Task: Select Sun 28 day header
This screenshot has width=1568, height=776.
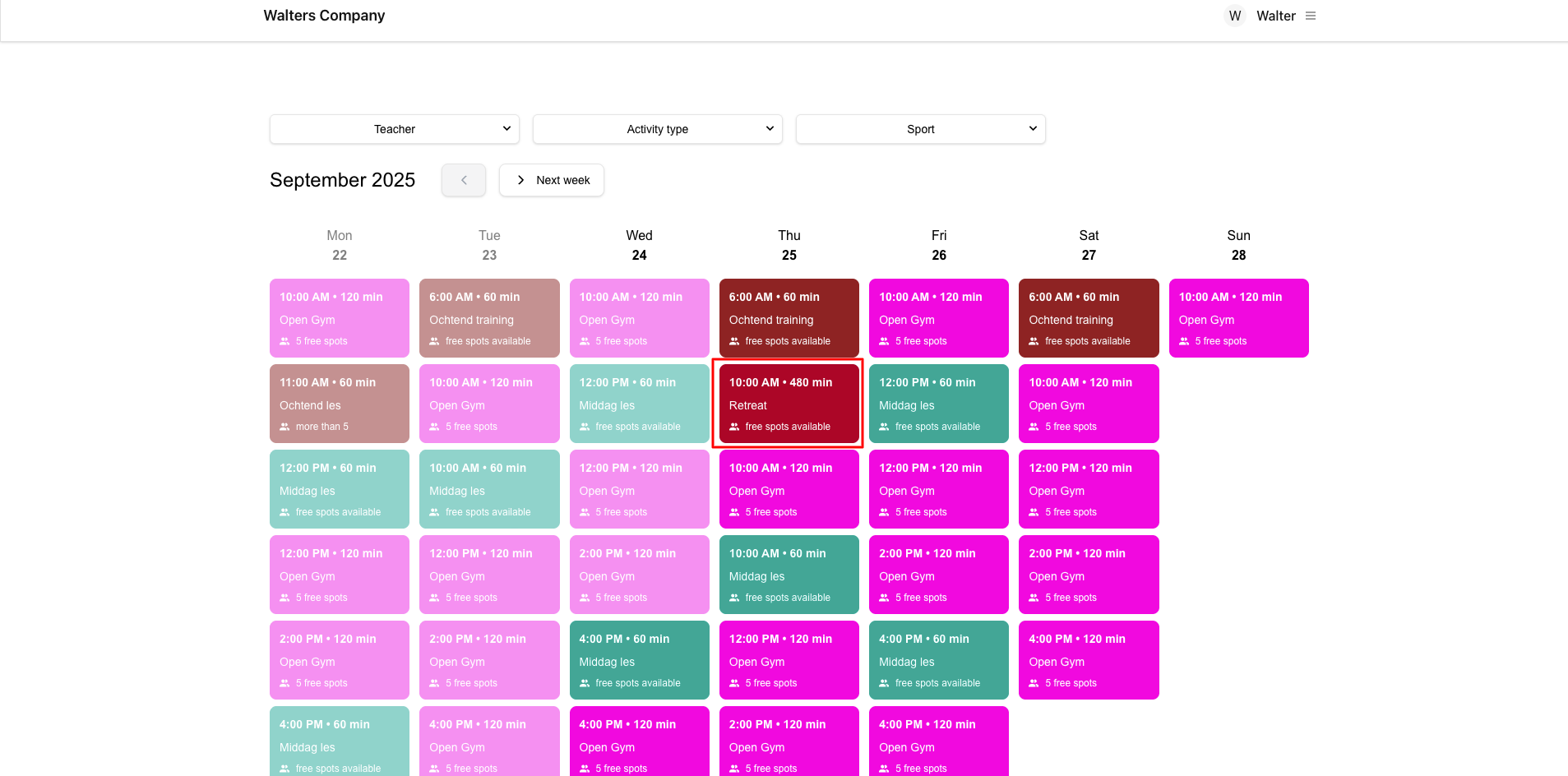Action: (x=1238, y=245)
